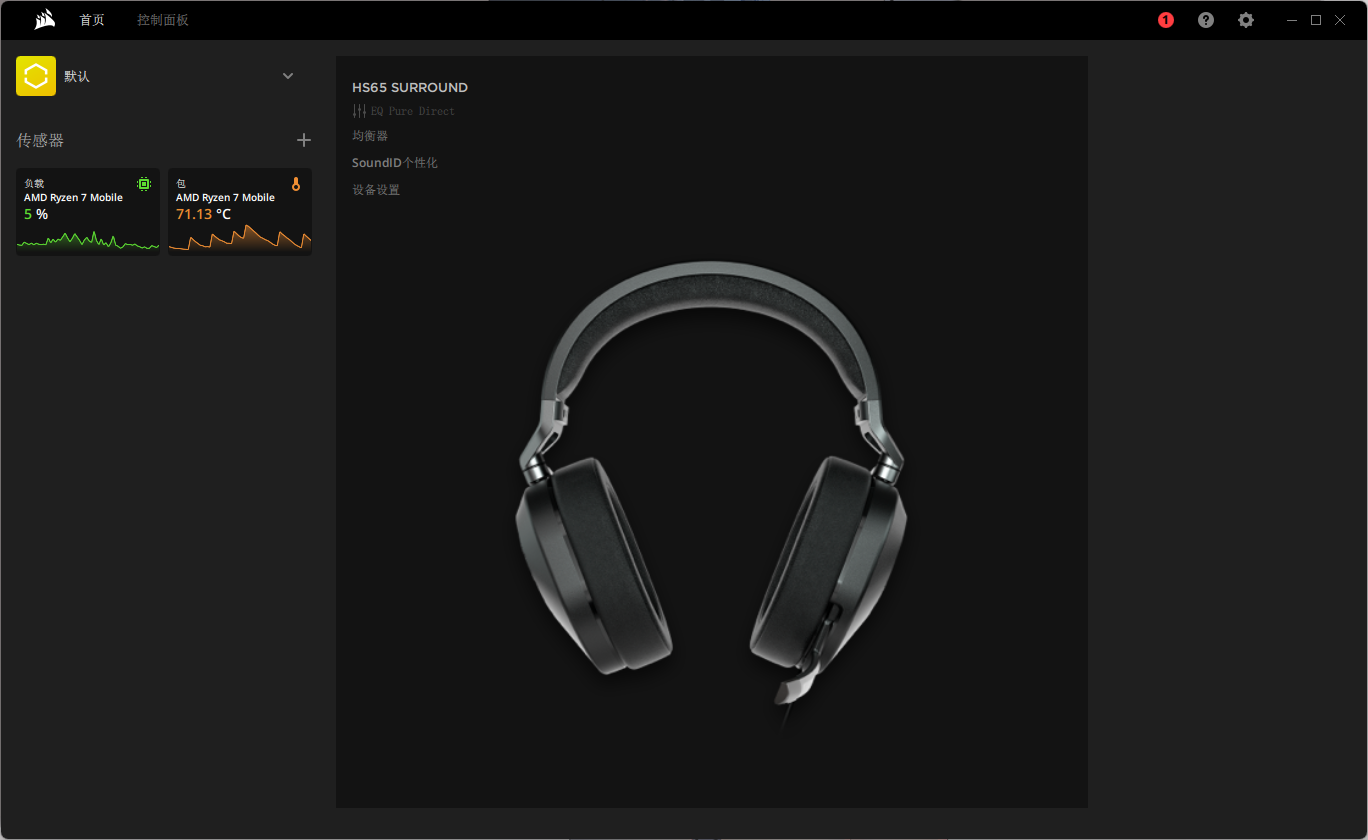This screenshot has height=840, width=1368.
Task: Open the red notification badge
Action: 1166,20
